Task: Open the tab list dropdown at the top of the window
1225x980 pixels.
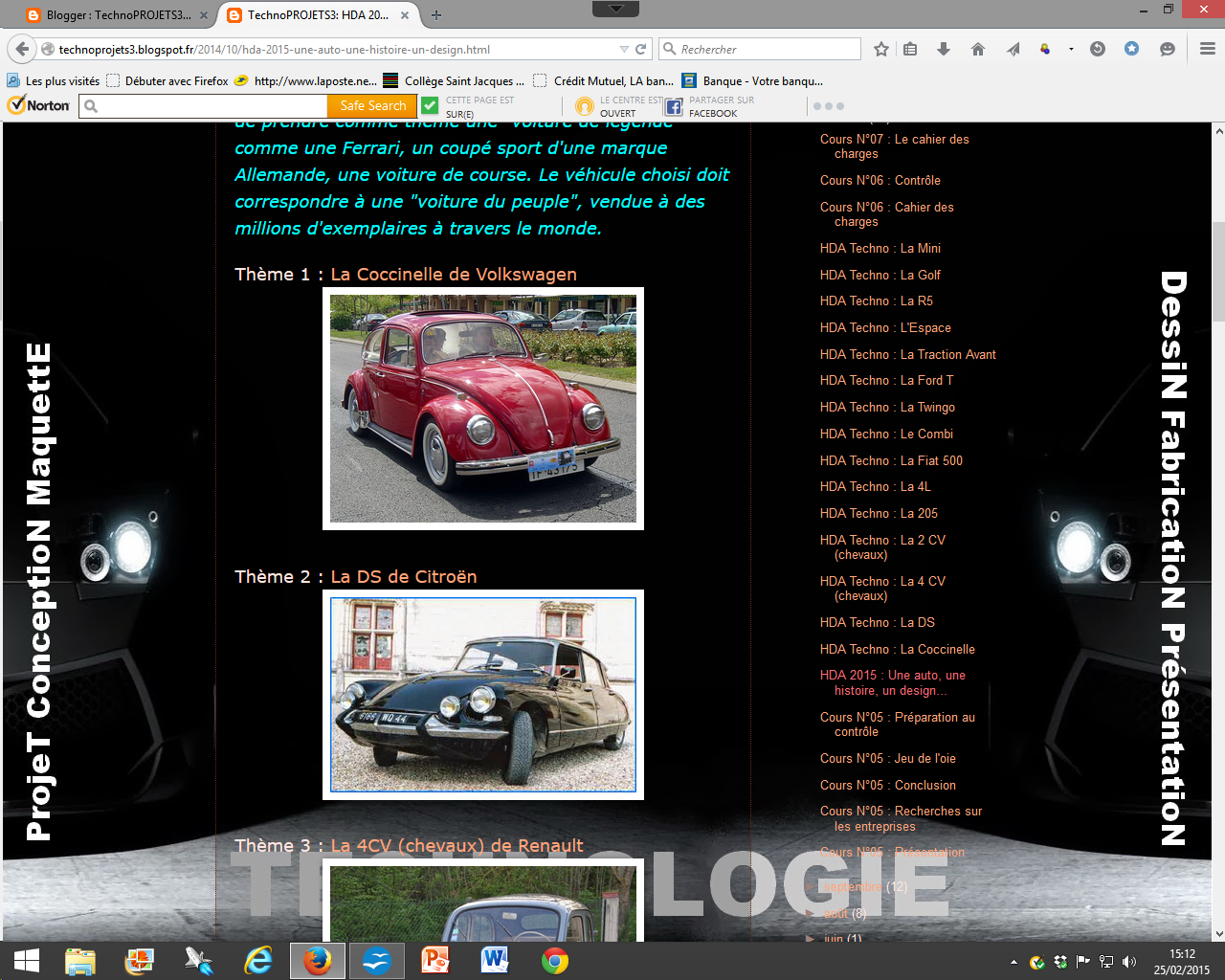Action: [615, 9]
